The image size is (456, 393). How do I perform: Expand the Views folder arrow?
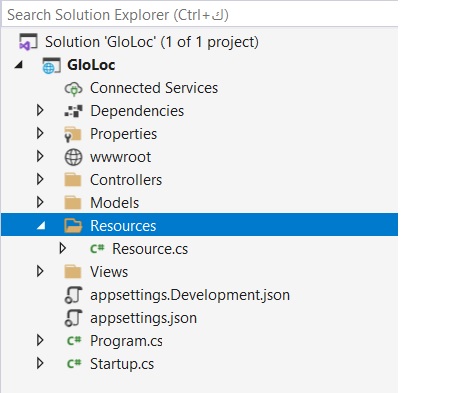pos(40,271)
